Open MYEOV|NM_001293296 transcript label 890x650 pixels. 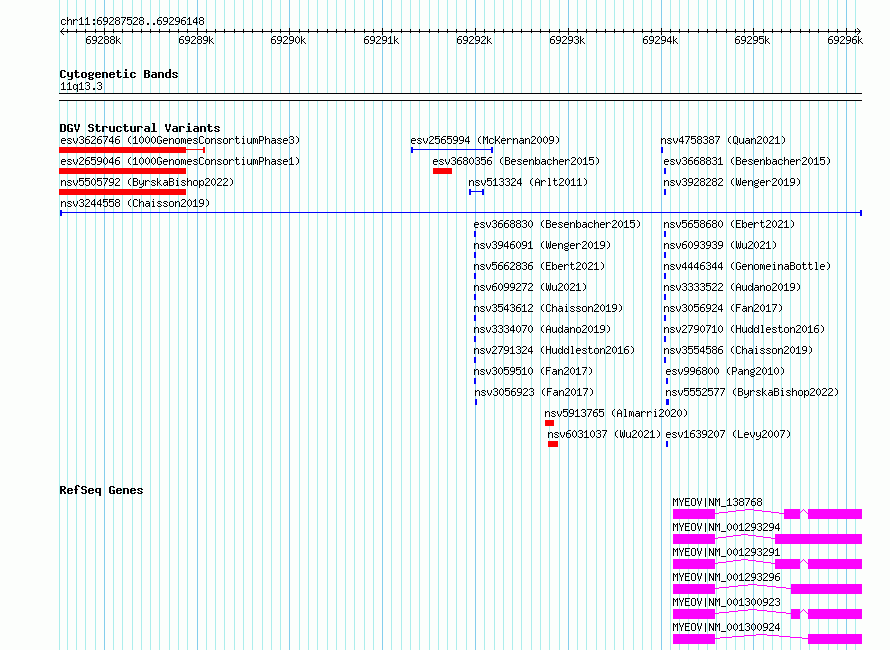727,577
